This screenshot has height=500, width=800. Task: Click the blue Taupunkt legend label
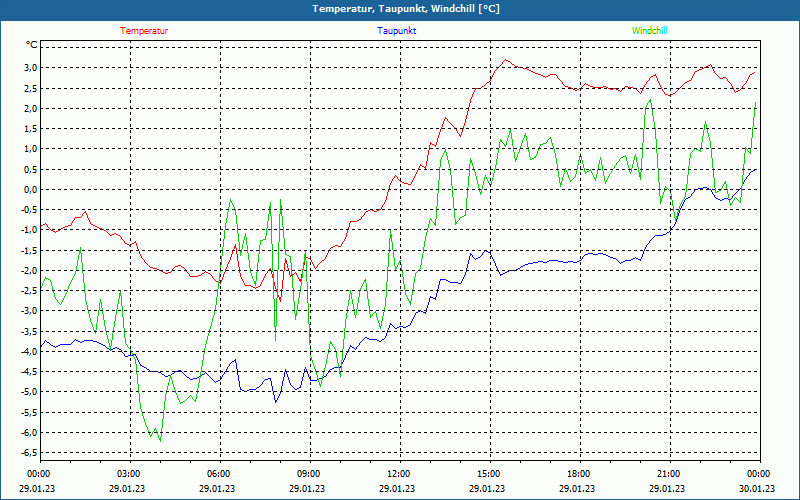[396, 31]
